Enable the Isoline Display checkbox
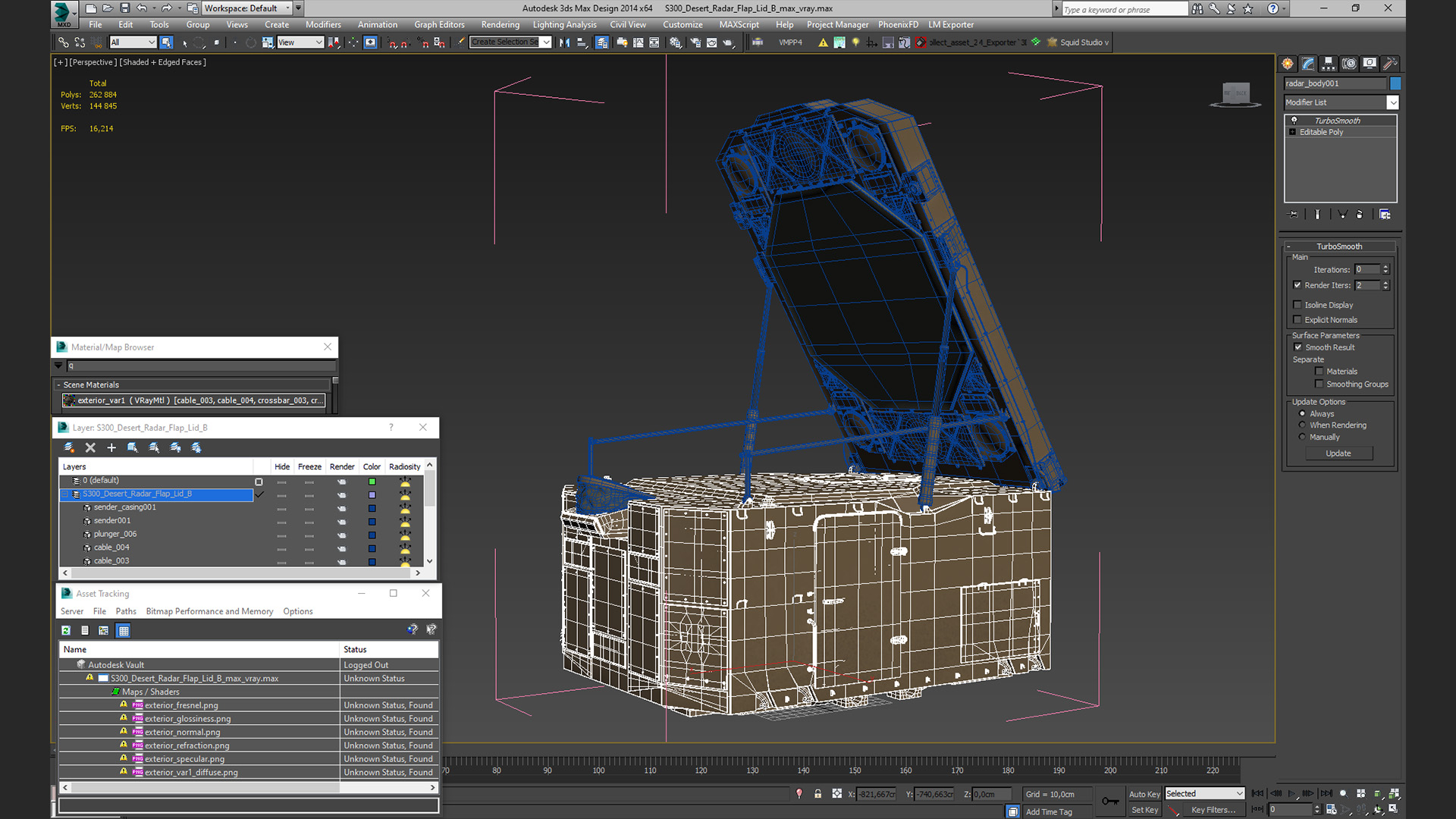The height and width of the screenshot is (819, 1456). [1297, 305]
